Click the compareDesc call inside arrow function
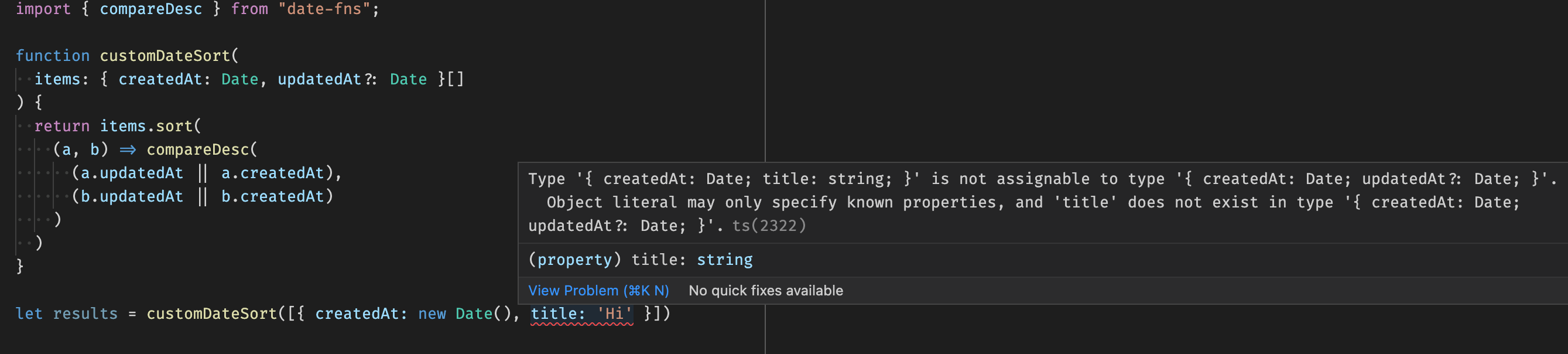Image resolution: width=1568 pixels, height=354 pixels. [x=198, y=150]
